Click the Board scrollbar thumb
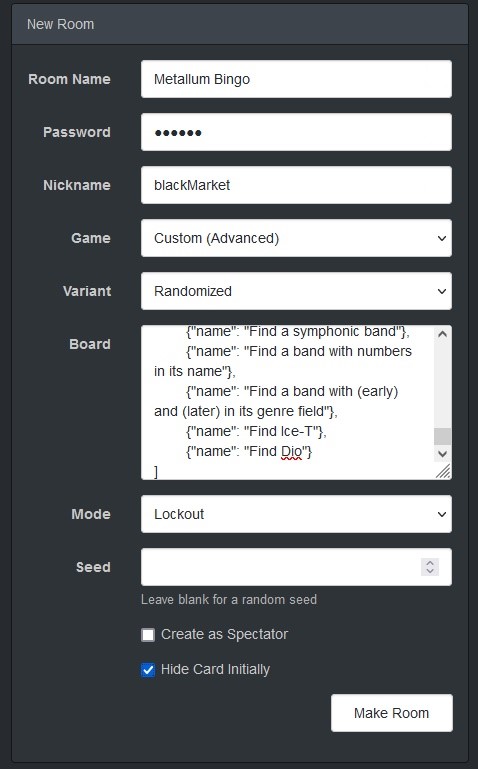 [442, 436]
